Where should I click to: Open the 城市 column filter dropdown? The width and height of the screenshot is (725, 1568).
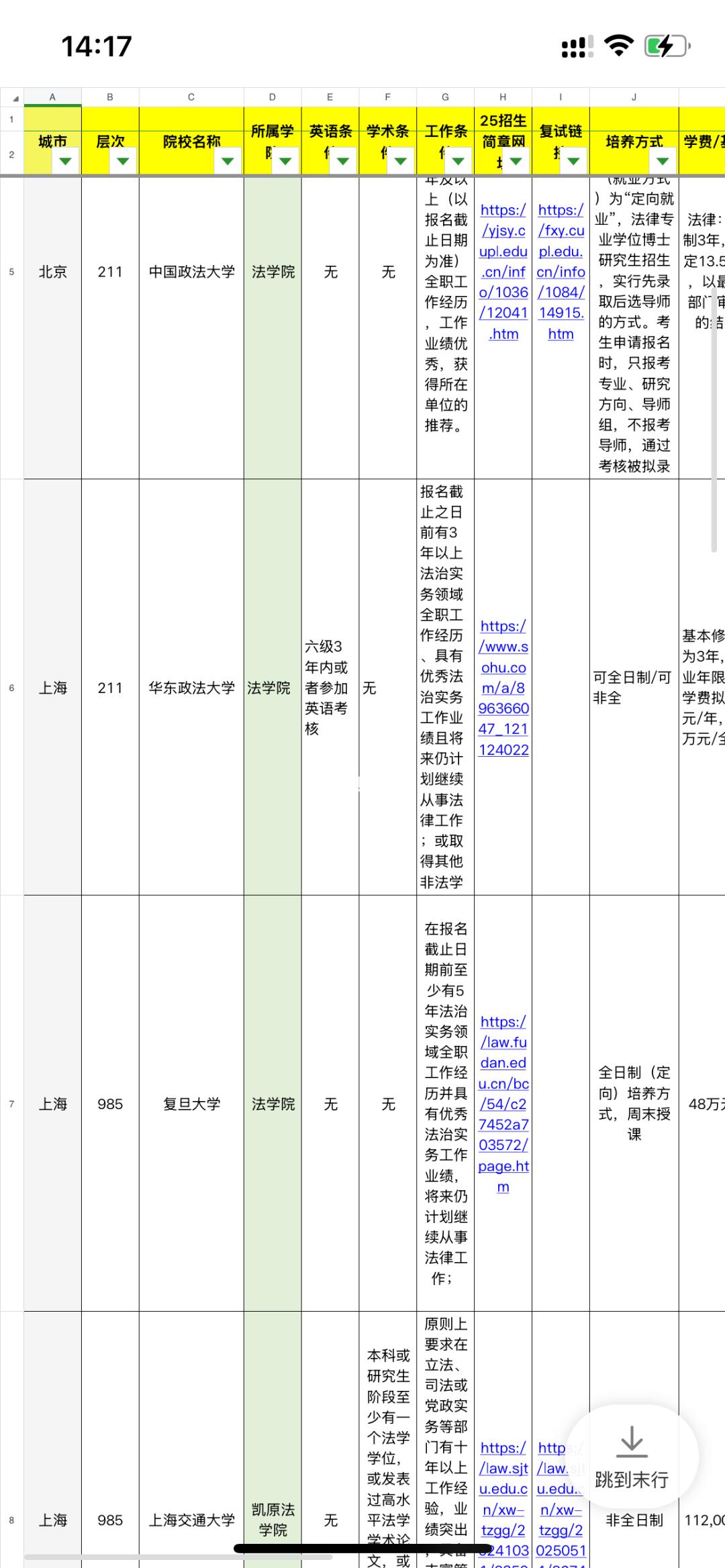click(66, 161)
